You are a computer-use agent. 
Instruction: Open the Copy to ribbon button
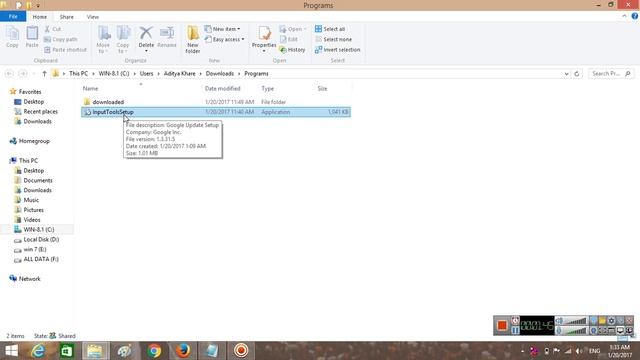[123, 40]
